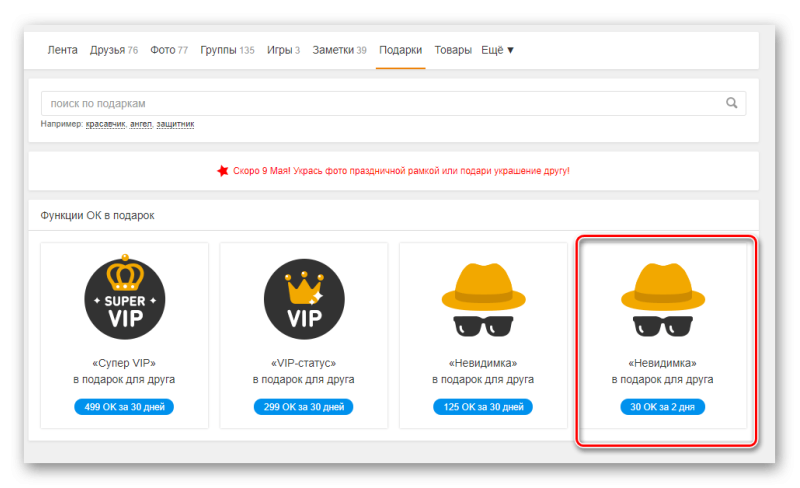Focus the поиск по подаркам field
The width and height of the screenshot is (800, 488).
(393, 104)
